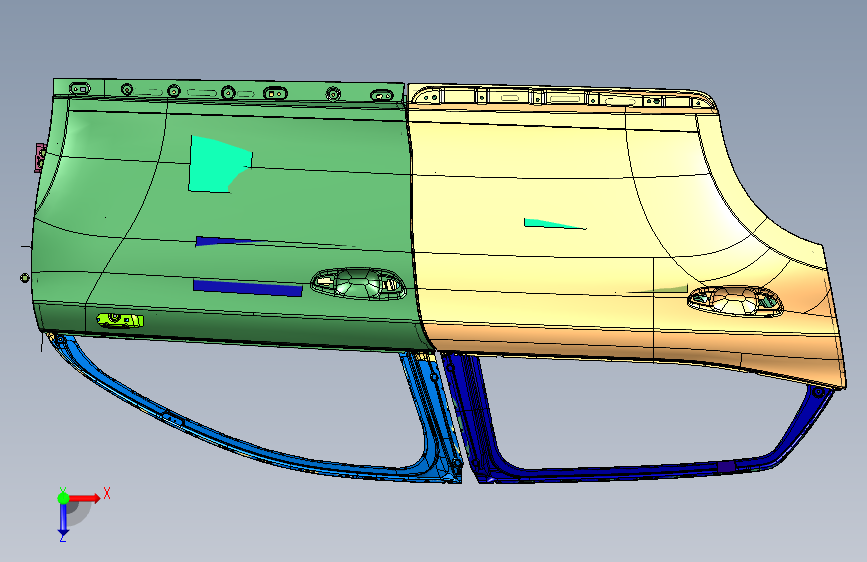
Task: Select the top mounting flange of green door
Action: 228,91
